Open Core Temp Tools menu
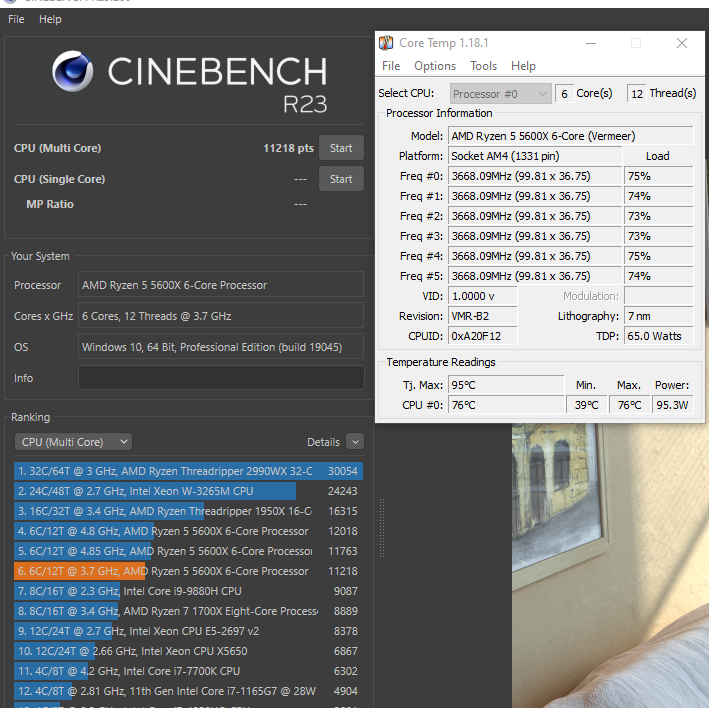Screen dimensions: 709x708 [x=483, y=66]
